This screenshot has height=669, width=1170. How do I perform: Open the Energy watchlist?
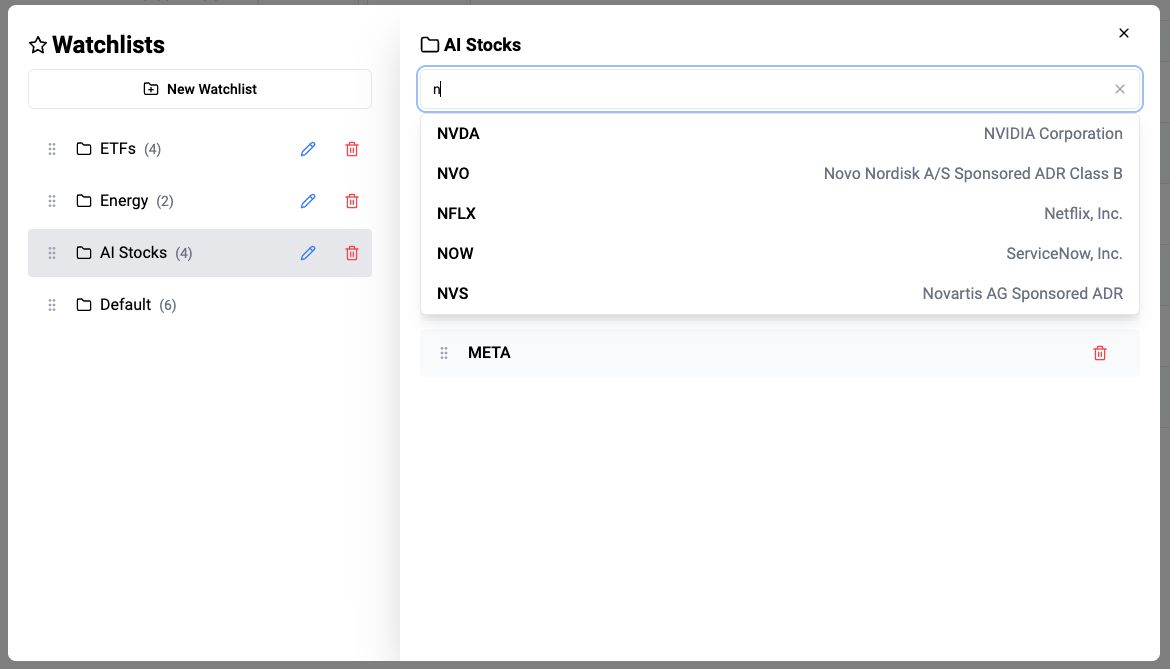[x=124, y=201]
